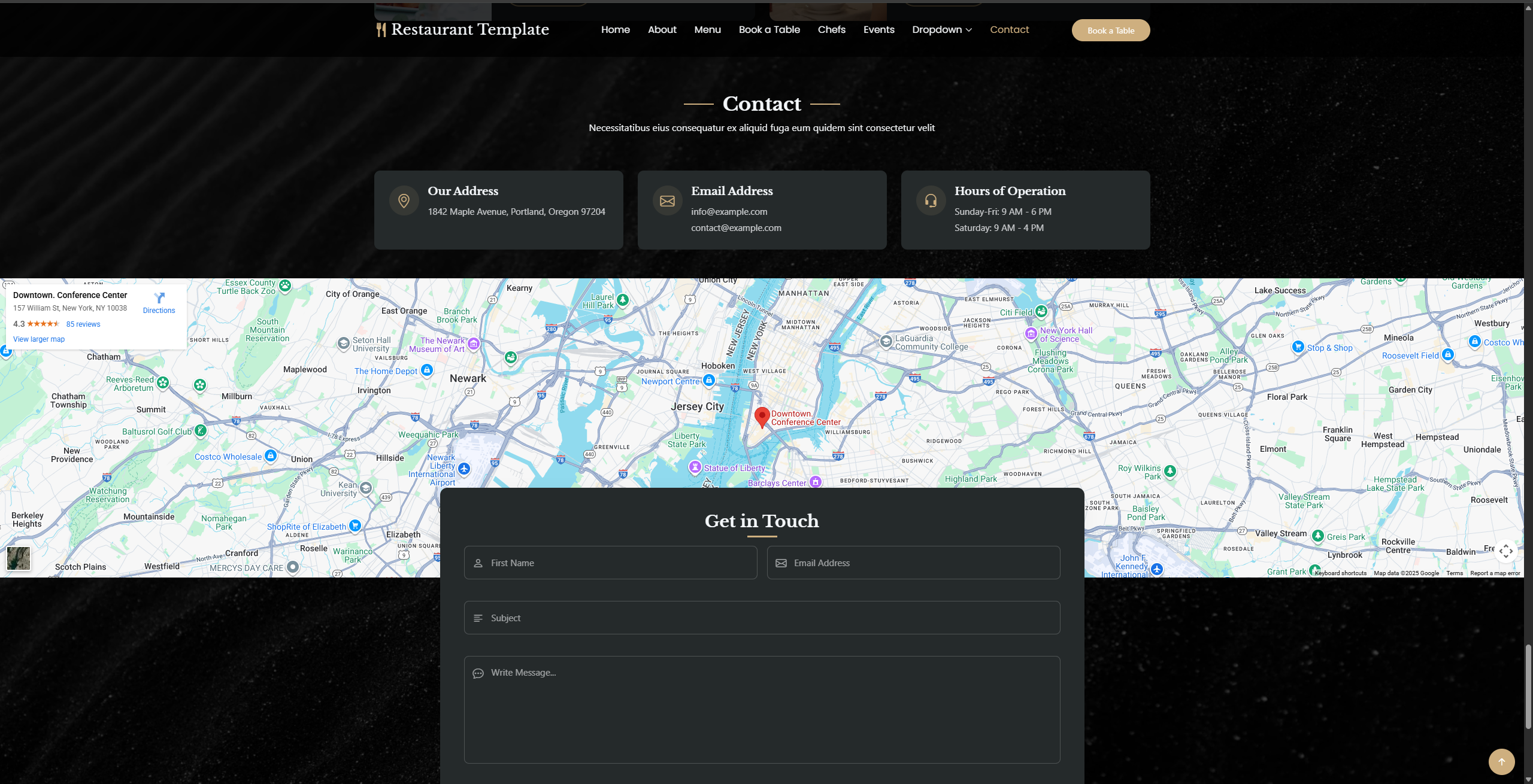Click the First Name input field
Screen dimensions: 1533x784
pyautogui.click(x=611, y=563)
